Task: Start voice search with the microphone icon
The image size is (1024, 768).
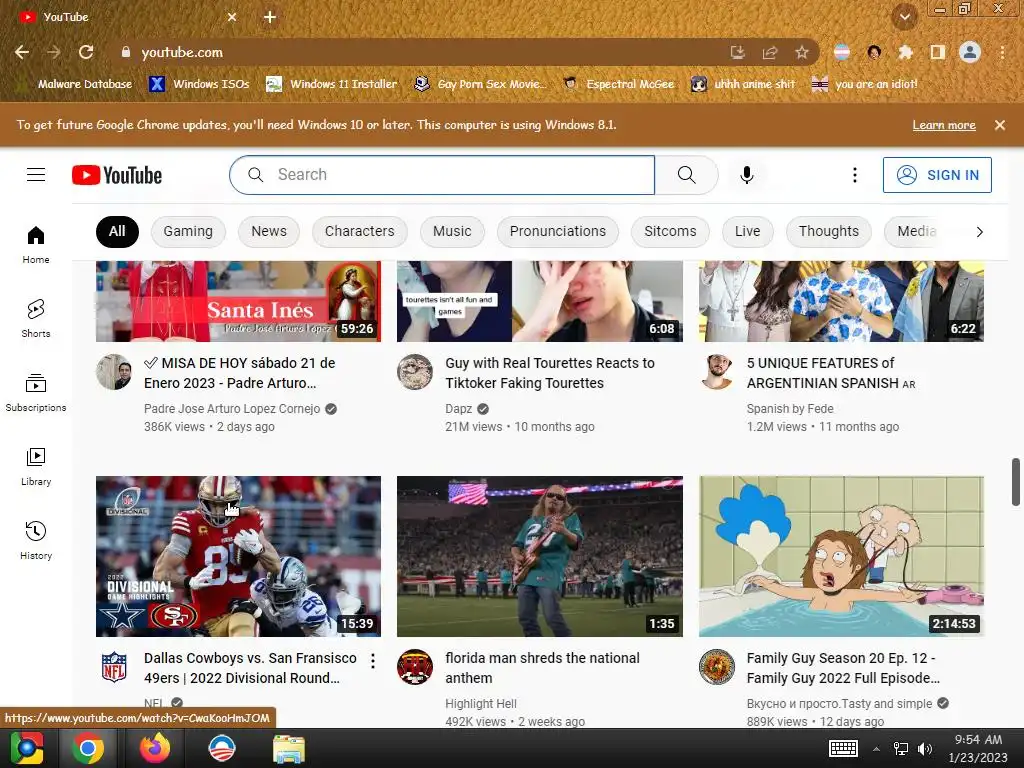Action: (x=747, y=175)
